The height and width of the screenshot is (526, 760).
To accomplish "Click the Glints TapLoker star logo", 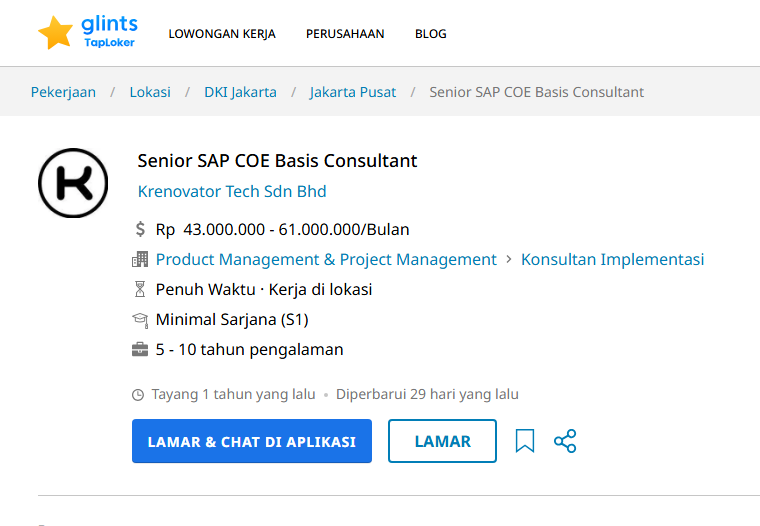I will (88, 32).
